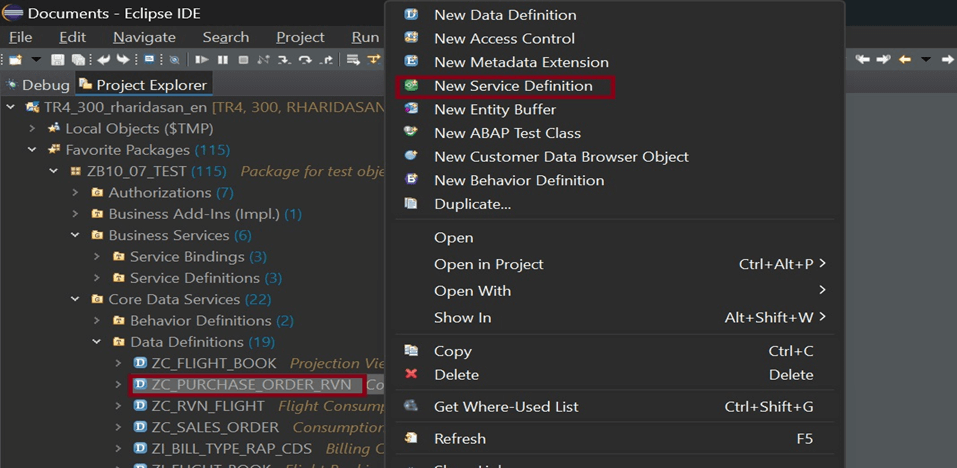Switch to the Project Explorer tab
Viewport: 957px width, 468px height.
(x=143, y=85)
